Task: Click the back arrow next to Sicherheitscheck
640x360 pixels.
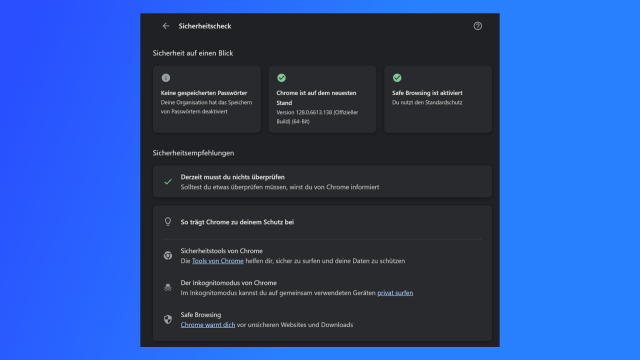Action: coord(166,26)
